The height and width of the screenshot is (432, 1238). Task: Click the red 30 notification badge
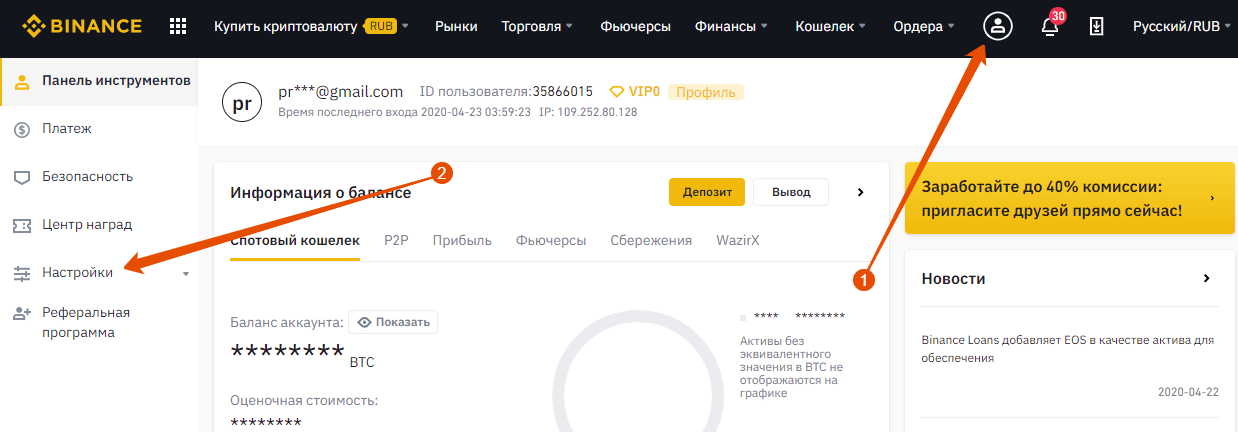1058,16
